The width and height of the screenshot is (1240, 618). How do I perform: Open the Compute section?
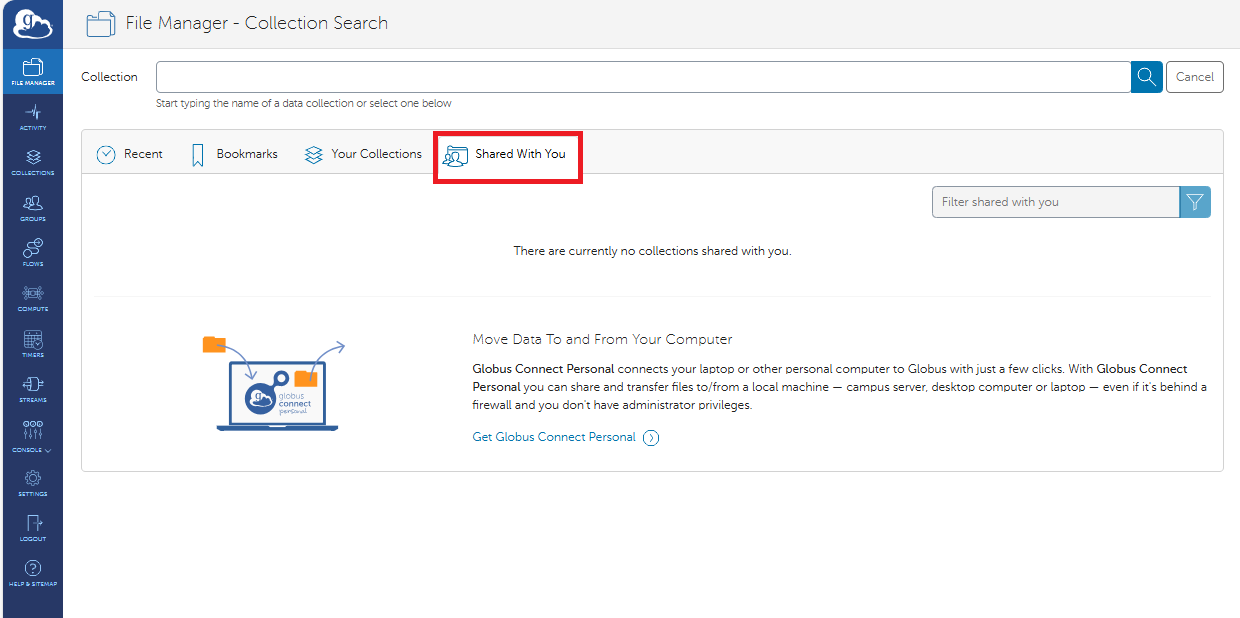pyautogui.click(x=32, y=298)
